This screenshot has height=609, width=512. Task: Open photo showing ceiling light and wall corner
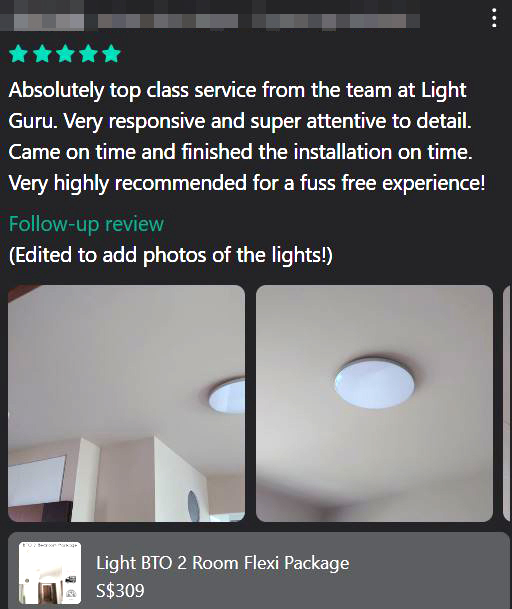click(x=127, y=403)
